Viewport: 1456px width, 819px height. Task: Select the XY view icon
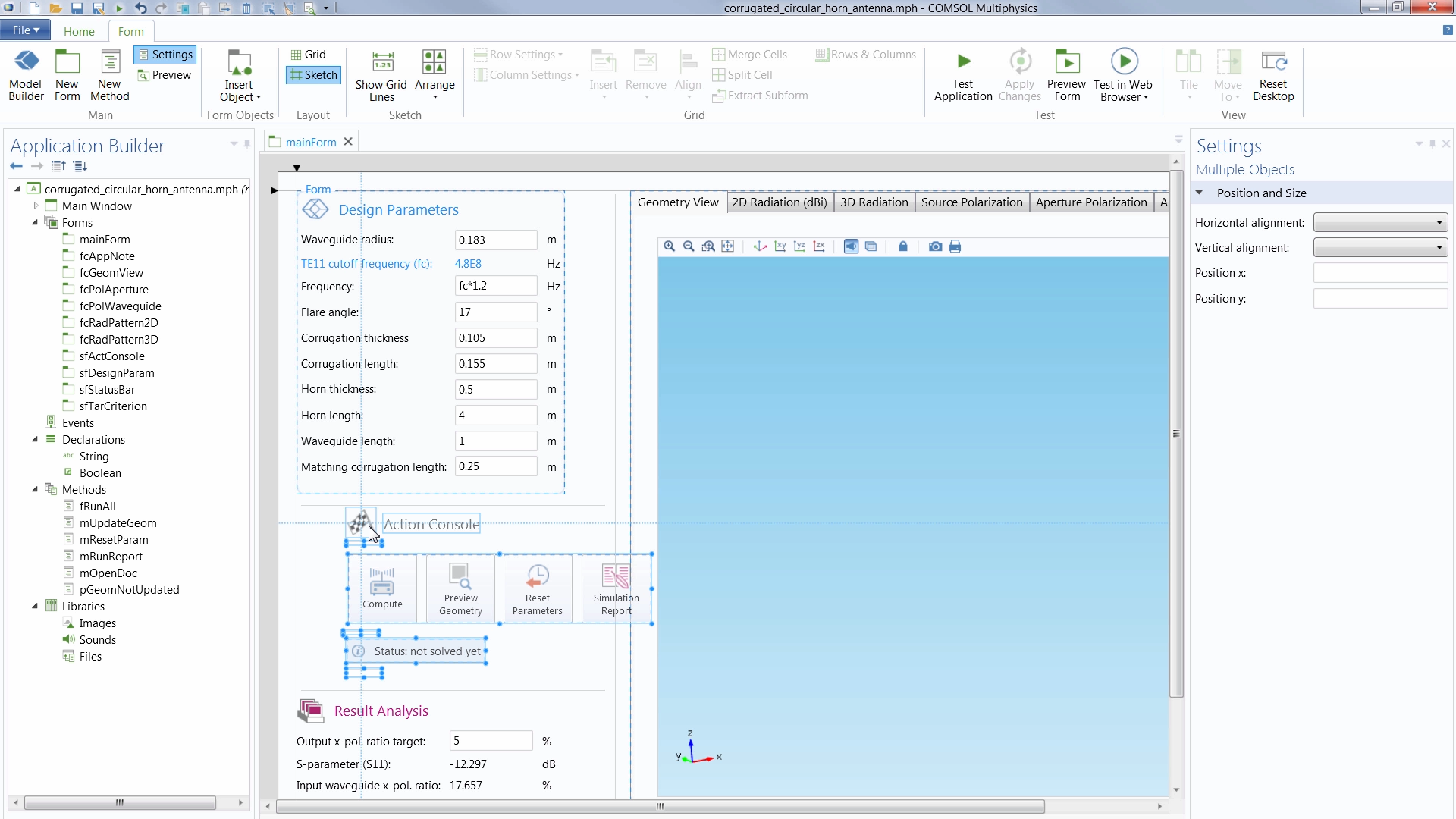pos(780,246)
